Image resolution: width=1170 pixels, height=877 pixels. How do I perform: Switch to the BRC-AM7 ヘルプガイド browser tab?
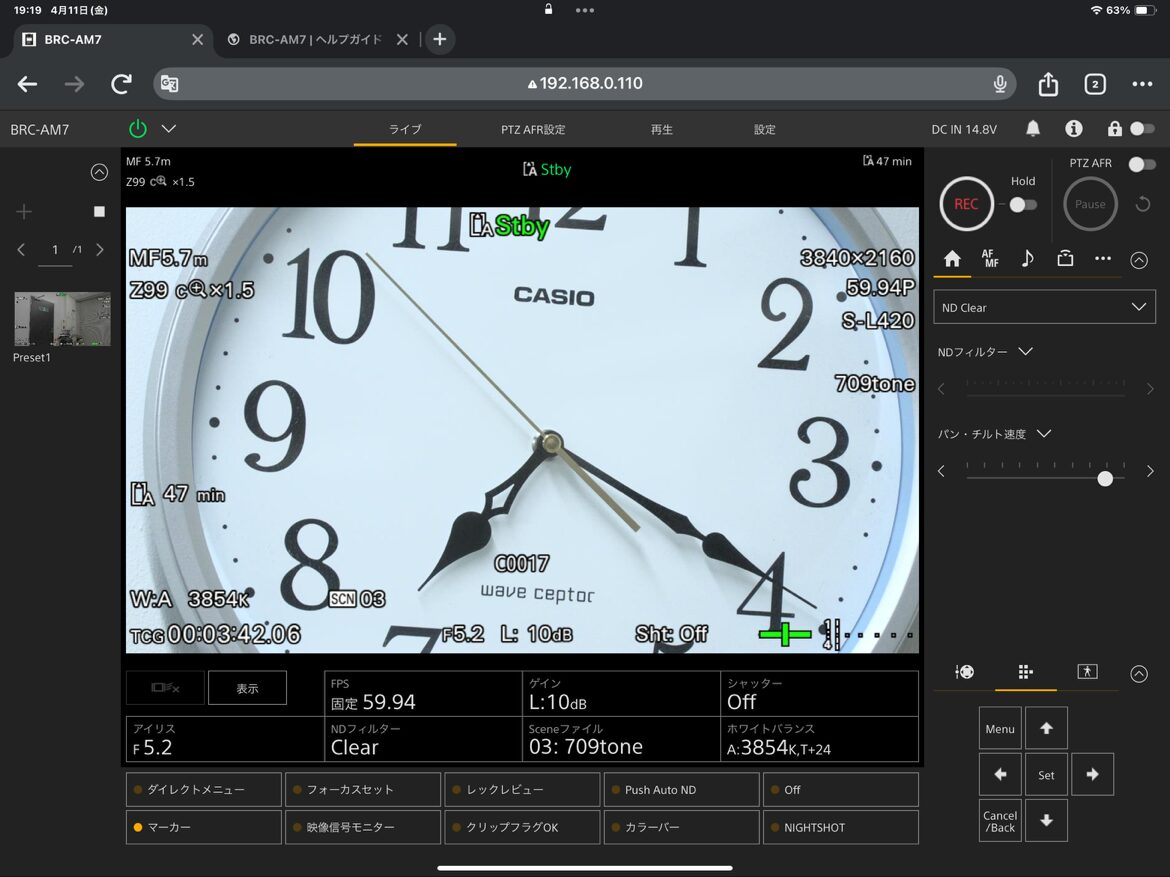317,40
